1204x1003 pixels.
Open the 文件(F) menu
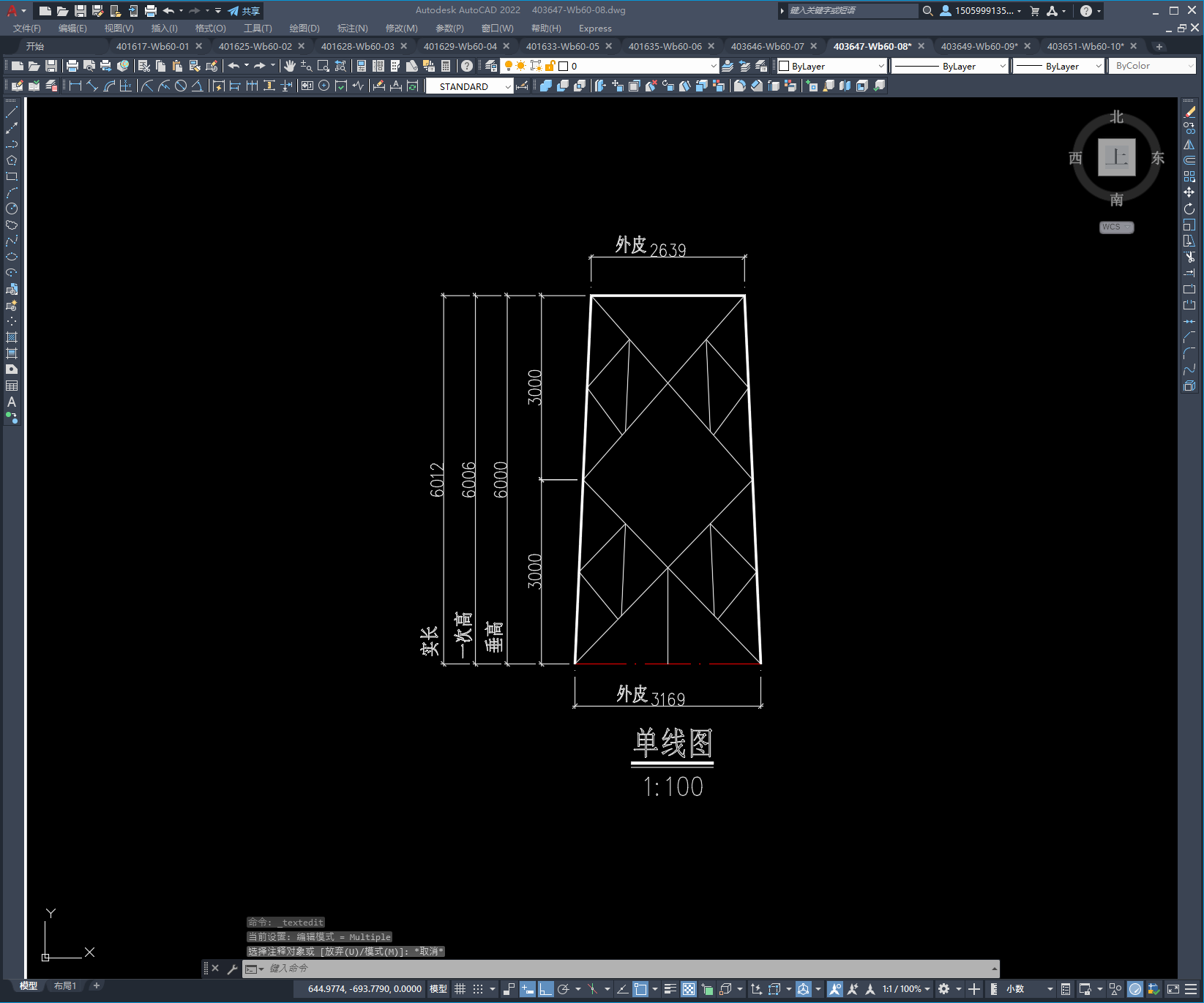[27, 29]
